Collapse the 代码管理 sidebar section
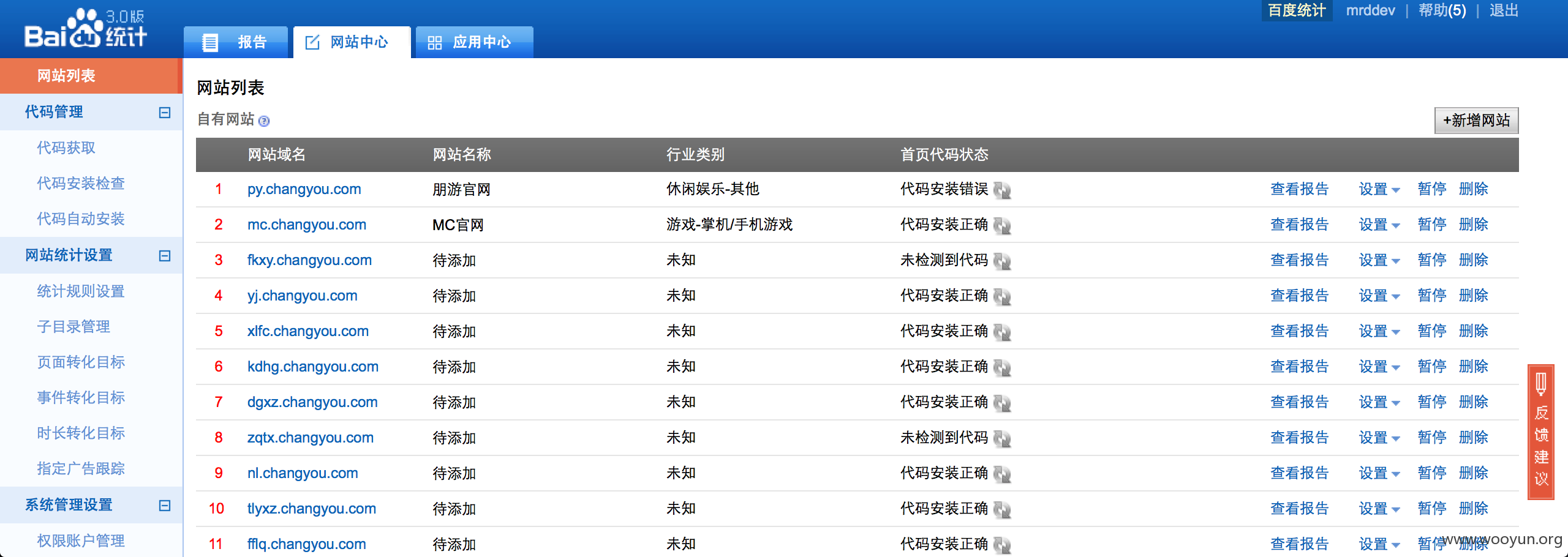The image size is (1568, 557). pos(165,113)
